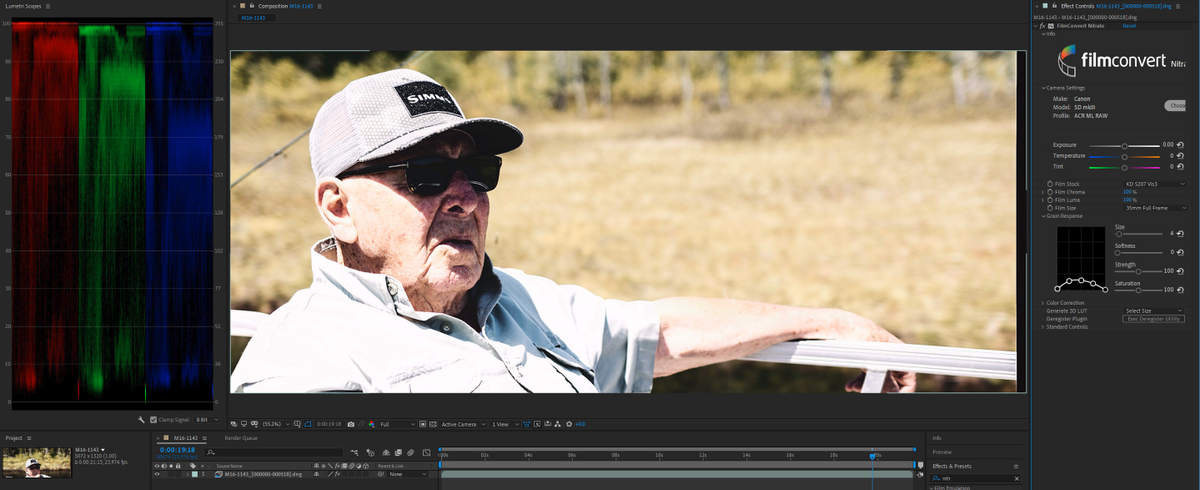Reset the Temperature value icon
The width and height of the screenshot is (1200, 490).
[1180, 156]
